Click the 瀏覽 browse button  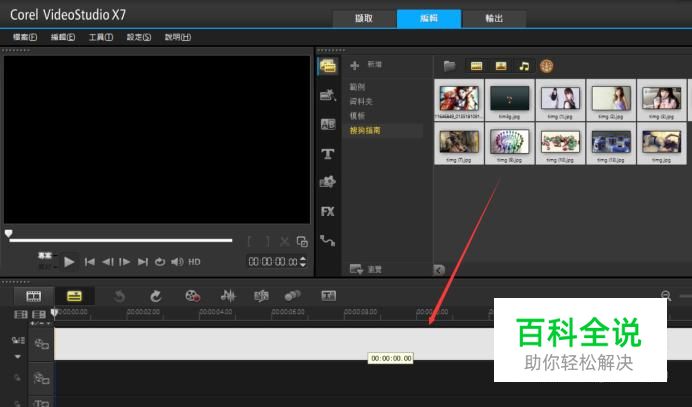click(x=366, y=269)
